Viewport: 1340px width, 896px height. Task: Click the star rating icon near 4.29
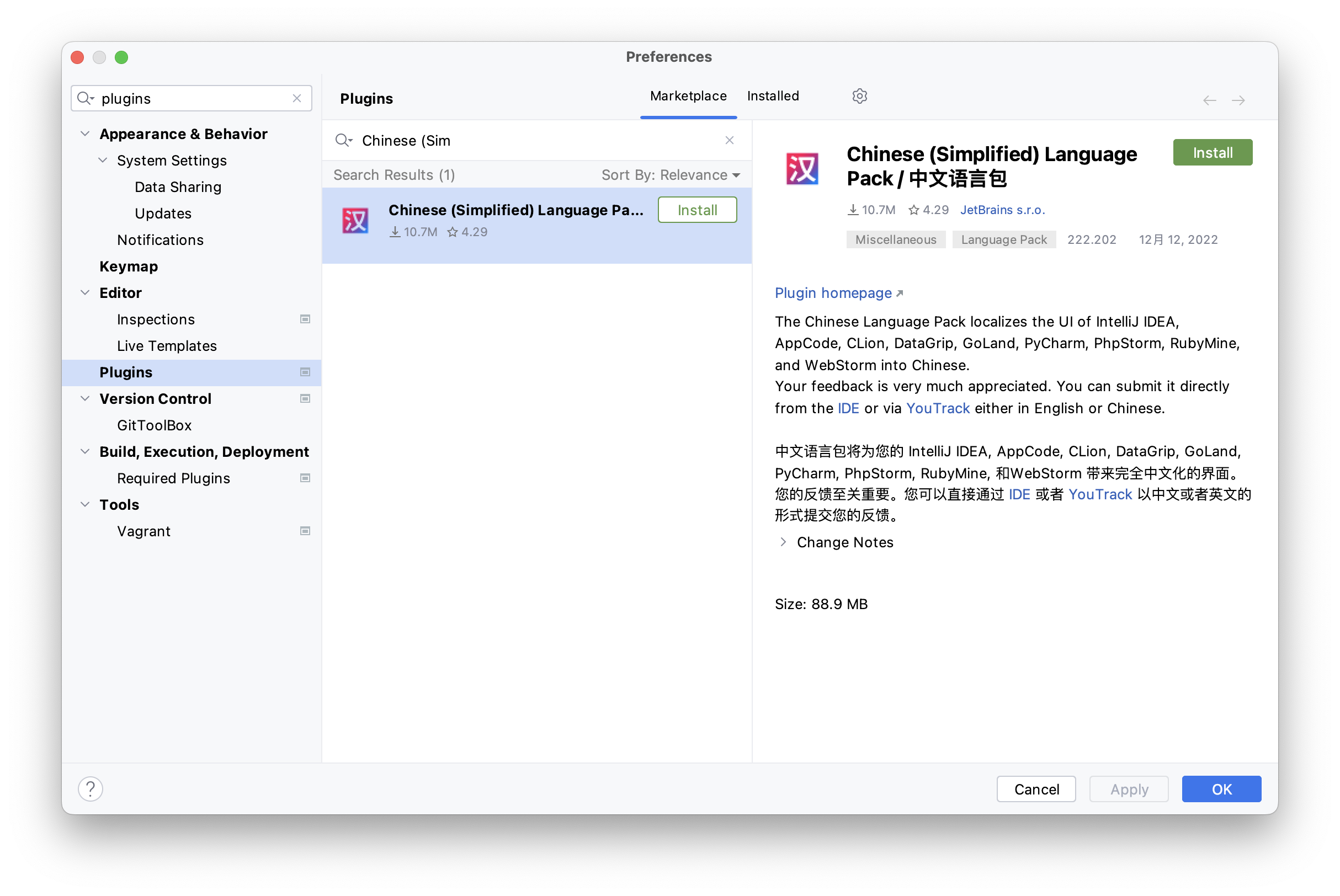[914, 209]
